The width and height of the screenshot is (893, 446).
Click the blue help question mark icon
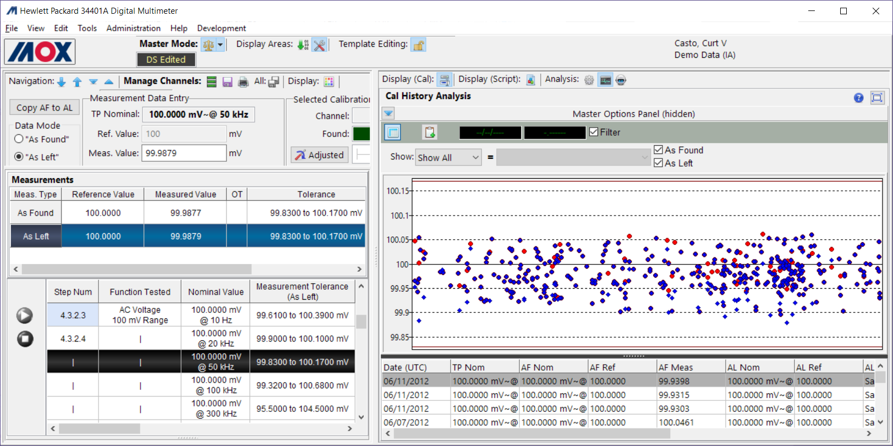858,98
